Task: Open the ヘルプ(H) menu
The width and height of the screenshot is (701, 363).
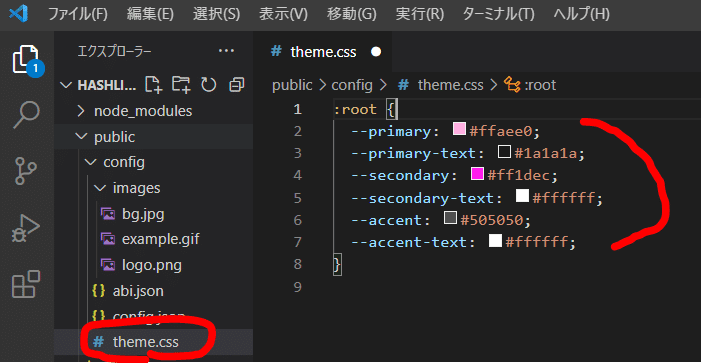Action: (x=581, y=15)
